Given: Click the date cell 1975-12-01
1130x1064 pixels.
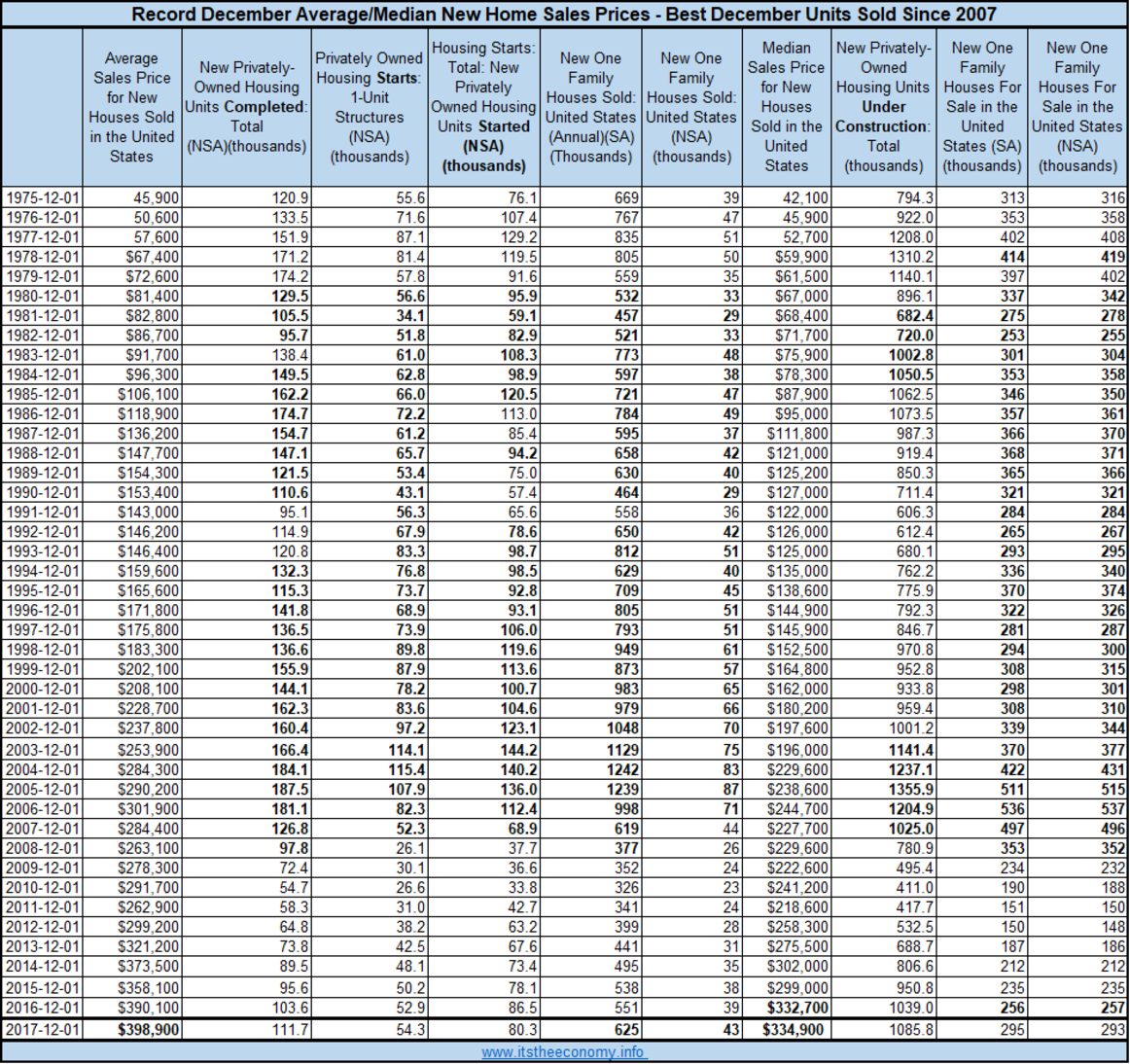Looking at the screenshot, I should pyautogui.click(x=43, y=197).
